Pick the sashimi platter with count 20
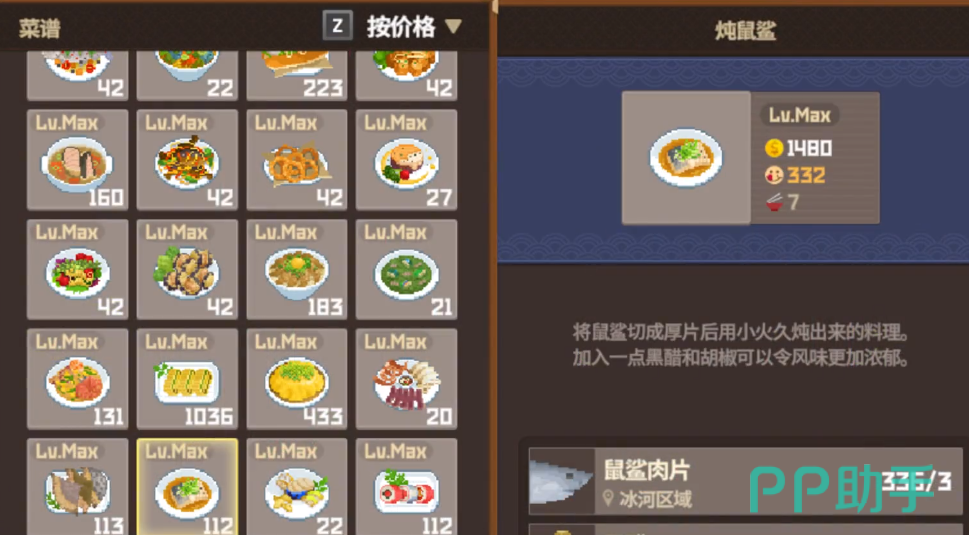This screenshot has height=535, width=969. click(407, 379)
